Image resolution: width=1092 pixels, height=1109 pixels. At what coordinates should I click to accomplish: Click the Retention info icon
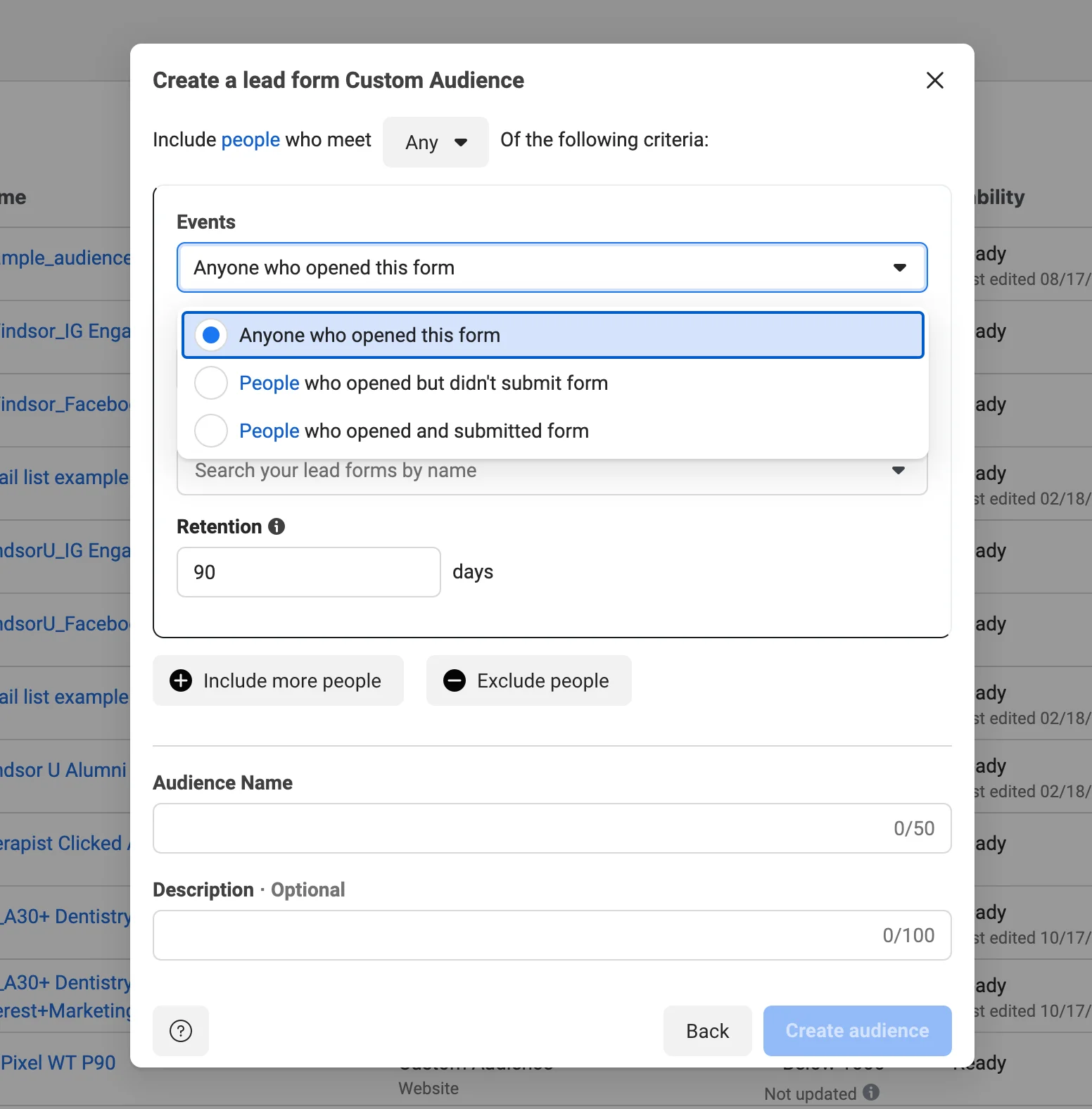(x=277, y=526)
